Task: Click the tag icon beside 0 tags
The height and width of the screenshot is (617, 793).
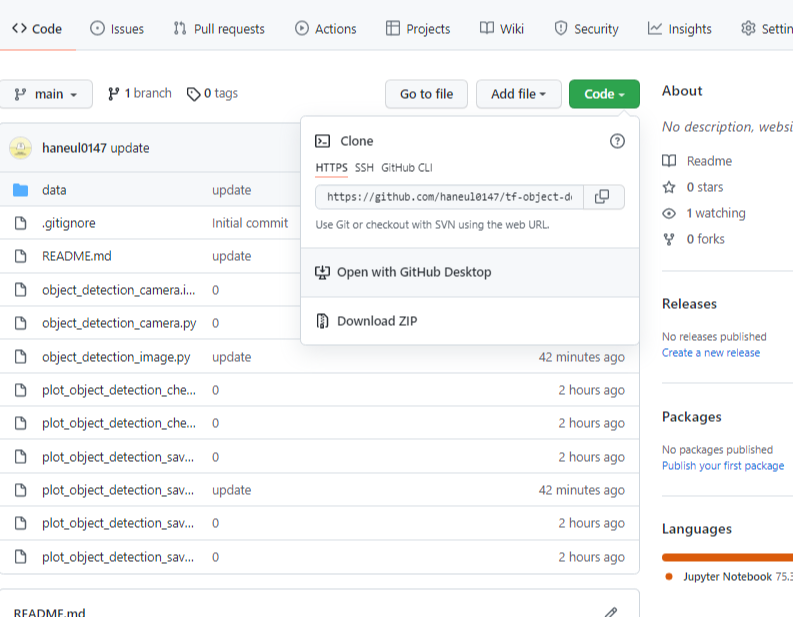Action: 193,94
